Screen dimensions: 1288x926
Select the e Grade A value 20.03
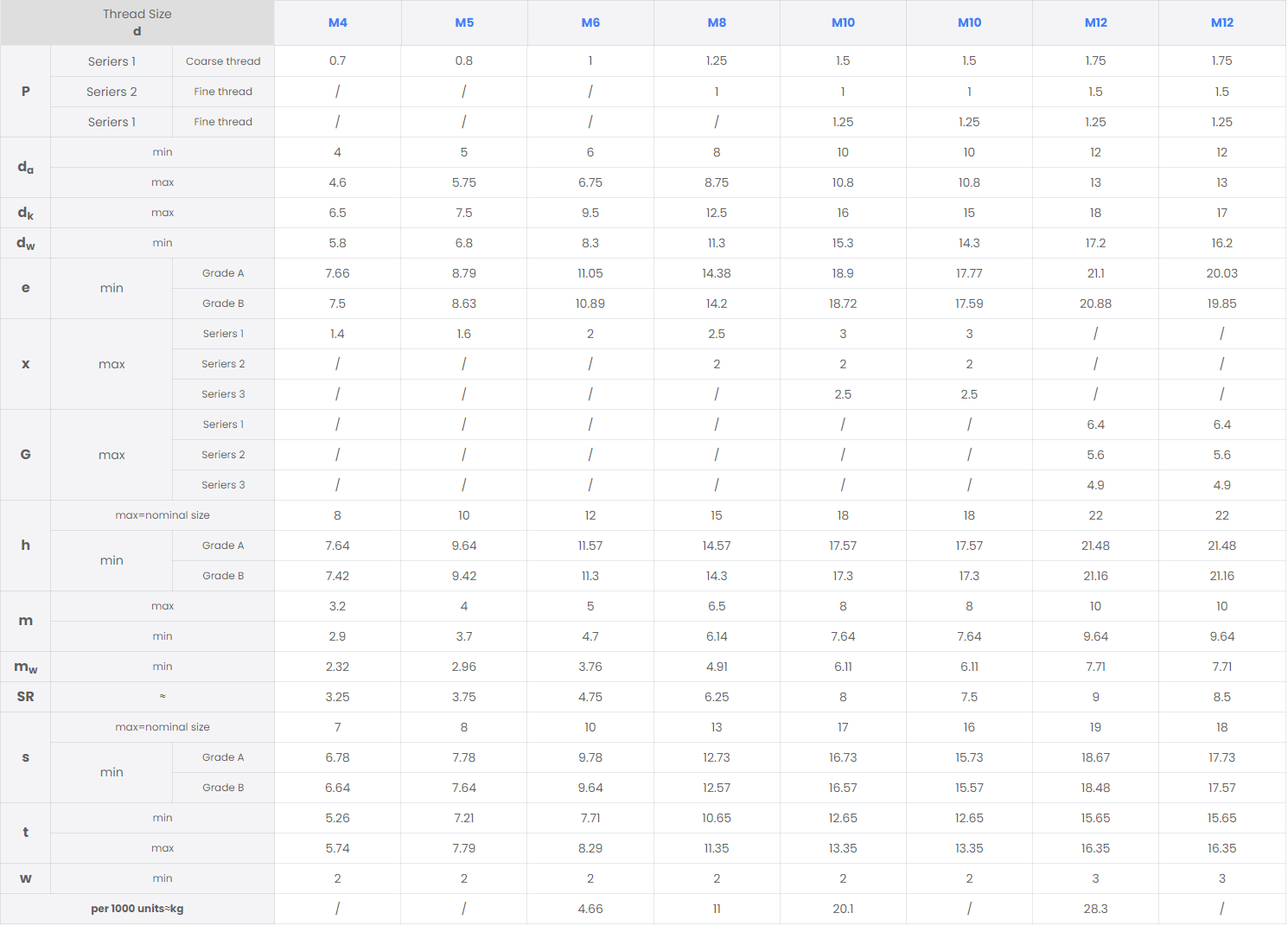[1222, 273]
